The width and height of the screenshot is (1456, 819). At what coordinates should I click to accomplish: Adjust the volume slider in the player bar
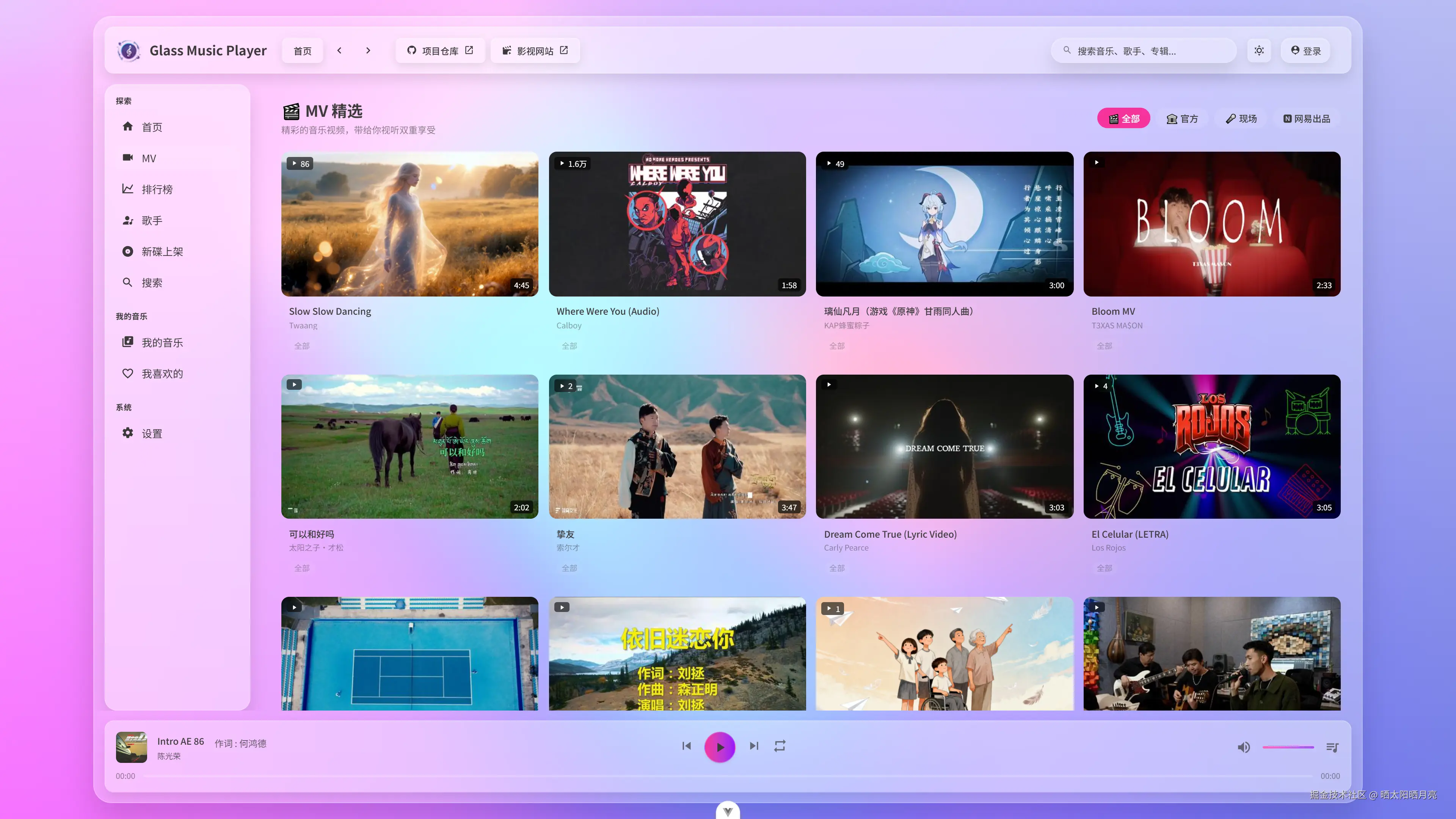(x=1289, y=747)
